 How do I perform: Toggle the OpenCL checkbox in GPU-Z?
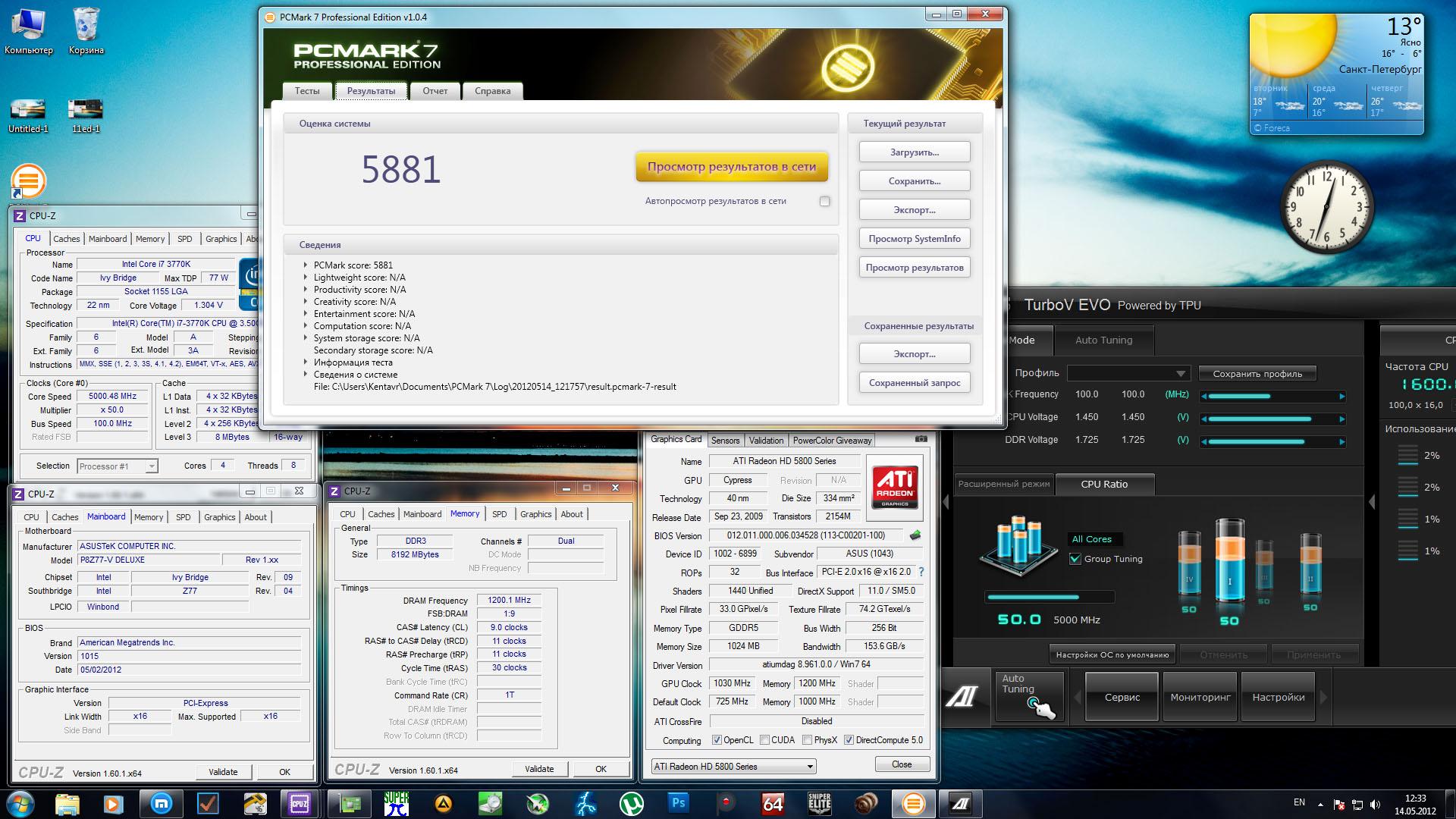pyautogui.click(x=717, y=739)
